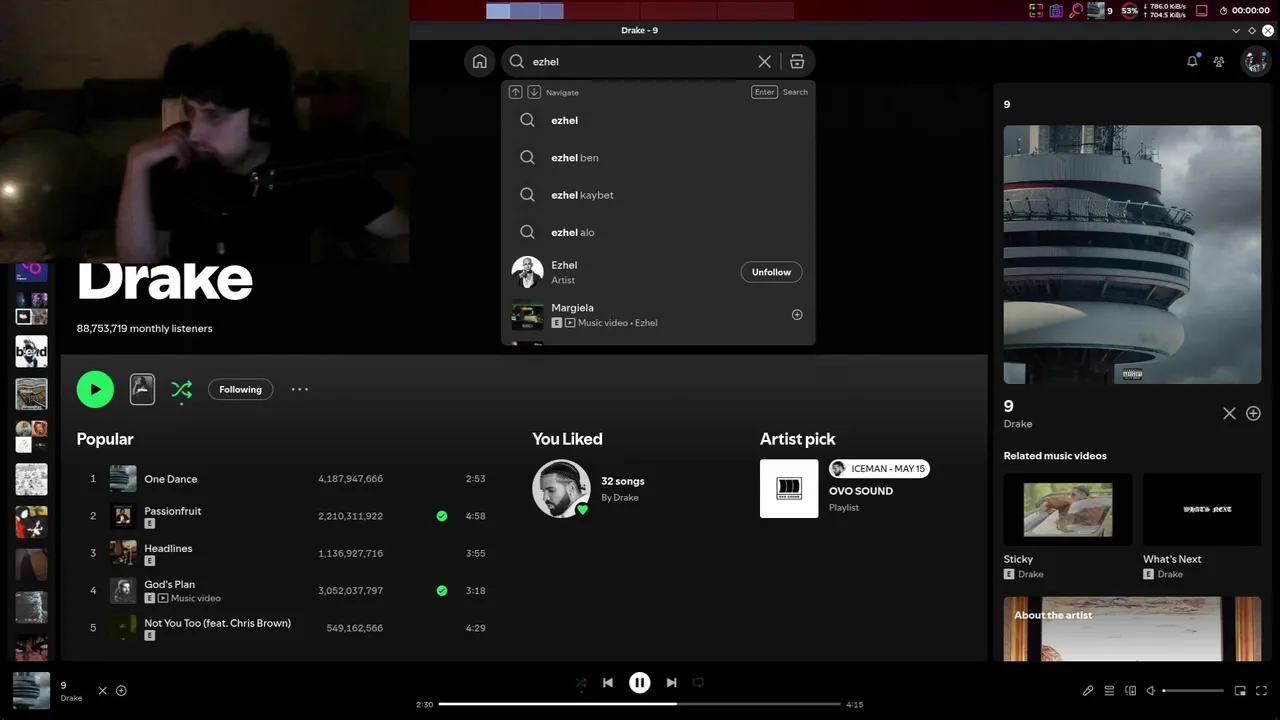
Task: Click the ICEMAN - MAY 15 label
Action: click(x=879, y=469)
